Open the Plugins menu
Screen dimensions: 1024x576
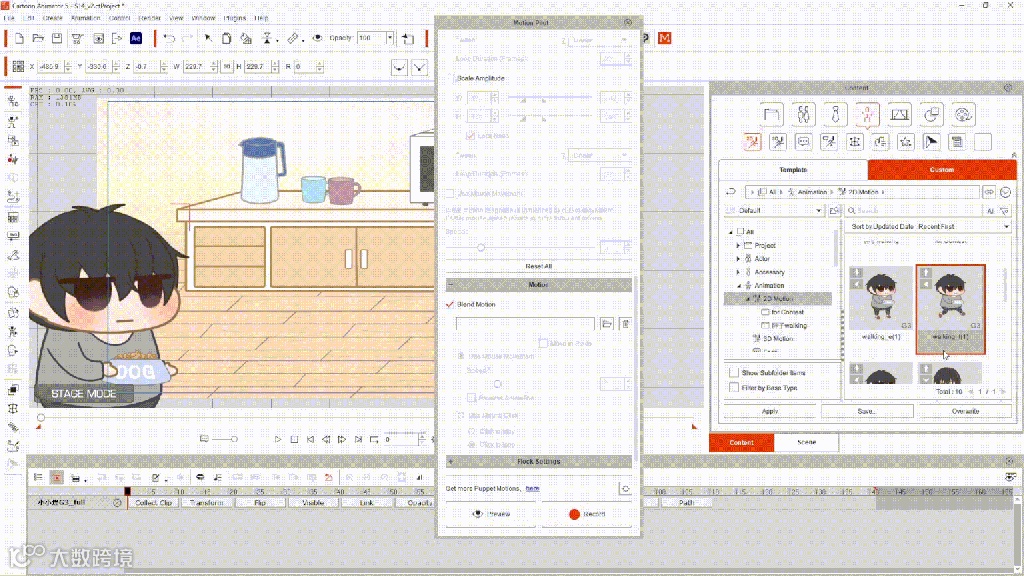tap(234, 18)
